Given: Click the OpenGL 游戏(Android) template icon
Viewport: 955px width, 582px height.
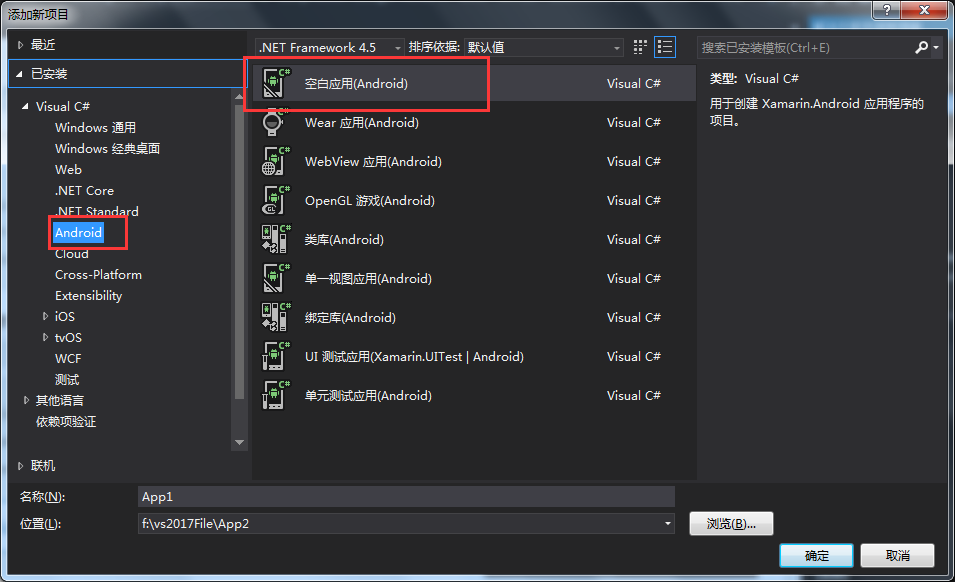Looking at the screenshot, I should click(275, 200).
